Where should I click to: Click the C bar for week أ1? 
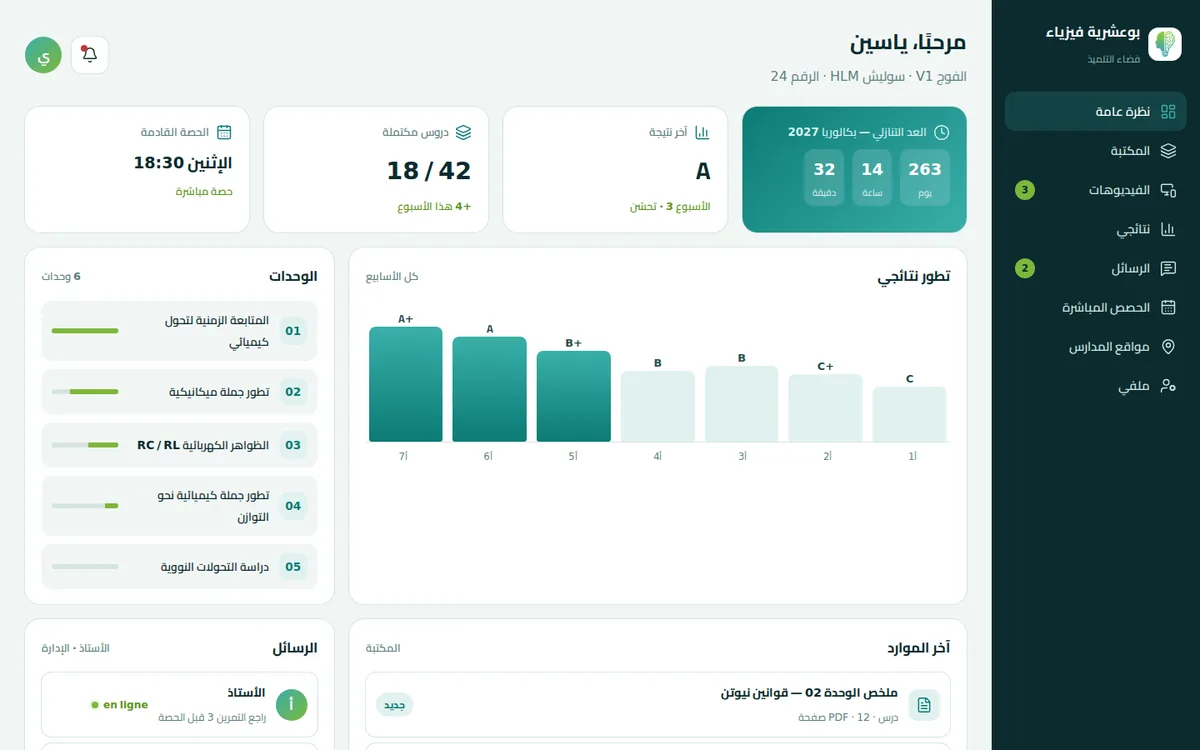909,414
